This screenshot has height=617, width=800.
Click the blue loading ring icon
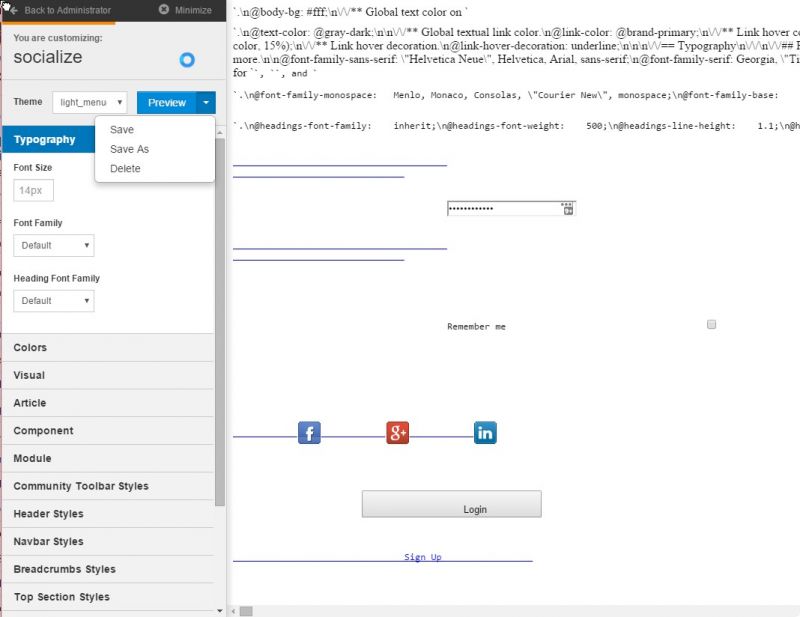[x=187, y=60]
